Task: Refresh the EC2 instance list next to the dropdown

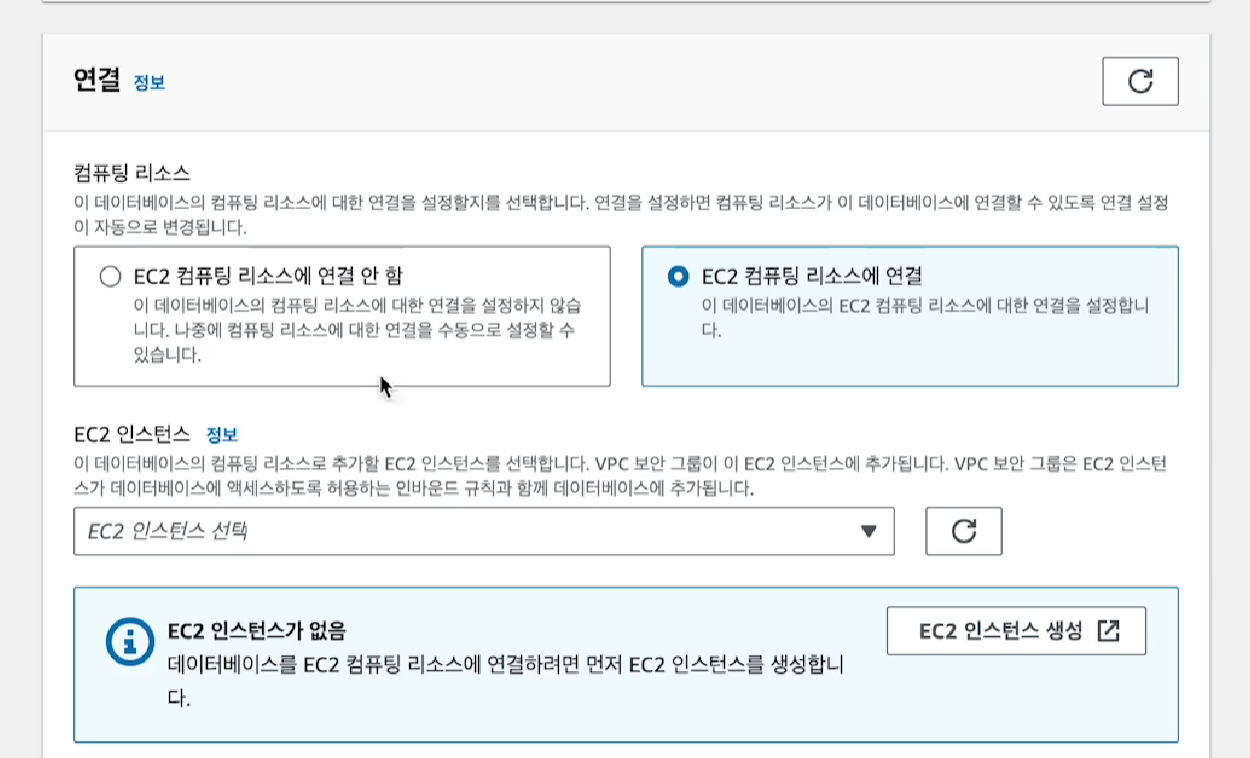Action: point(964,531)
